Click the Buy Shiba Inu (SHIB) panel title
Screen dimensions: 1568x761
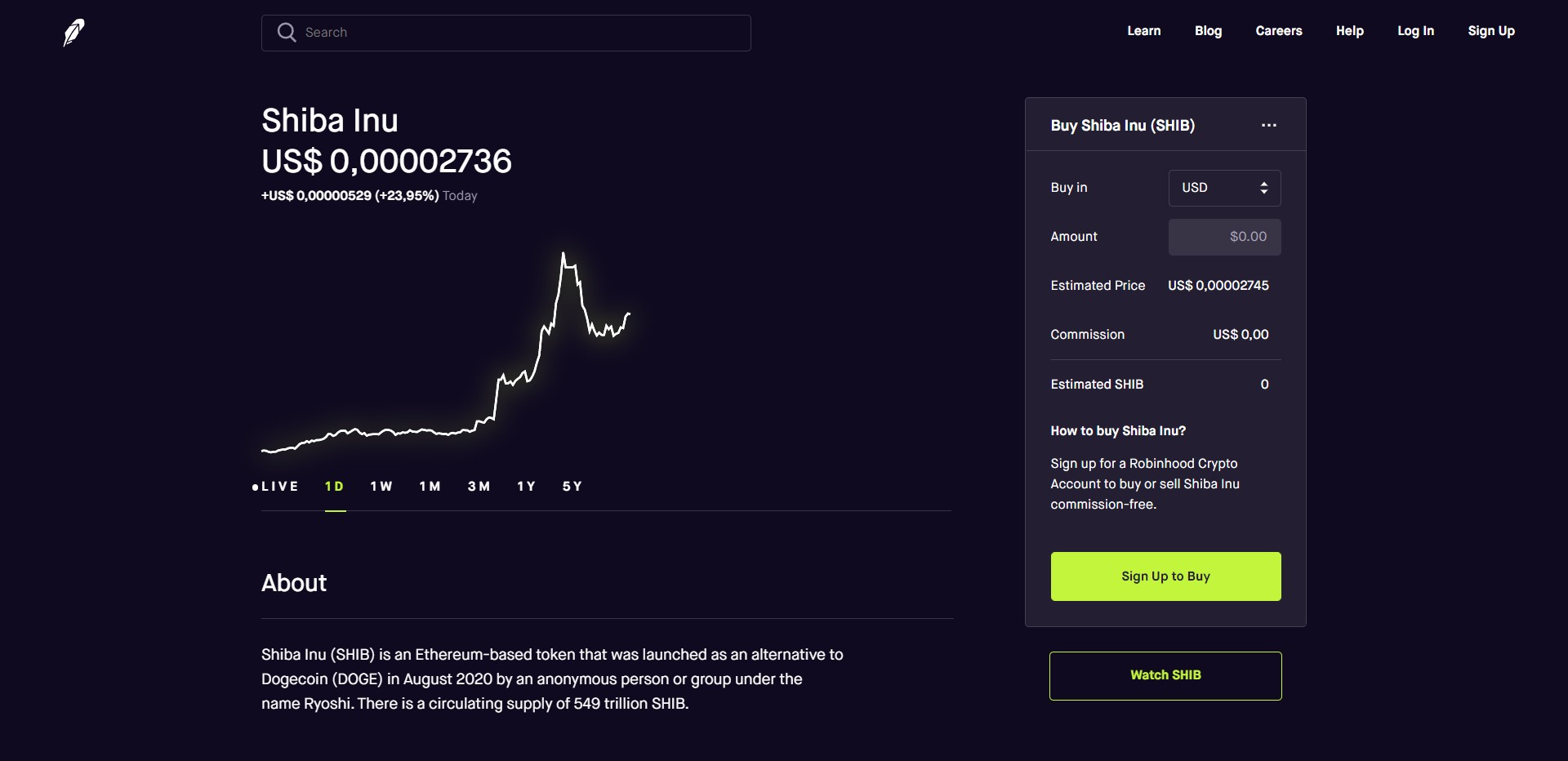(x=1122, y=126)
